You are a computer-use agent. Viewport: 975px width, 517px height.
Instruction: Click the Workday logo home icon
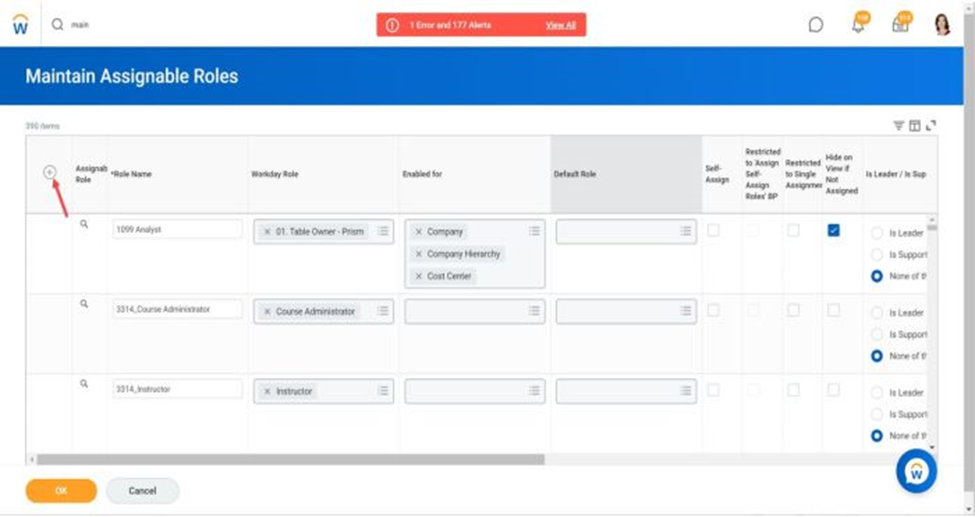tap(20, 25)
